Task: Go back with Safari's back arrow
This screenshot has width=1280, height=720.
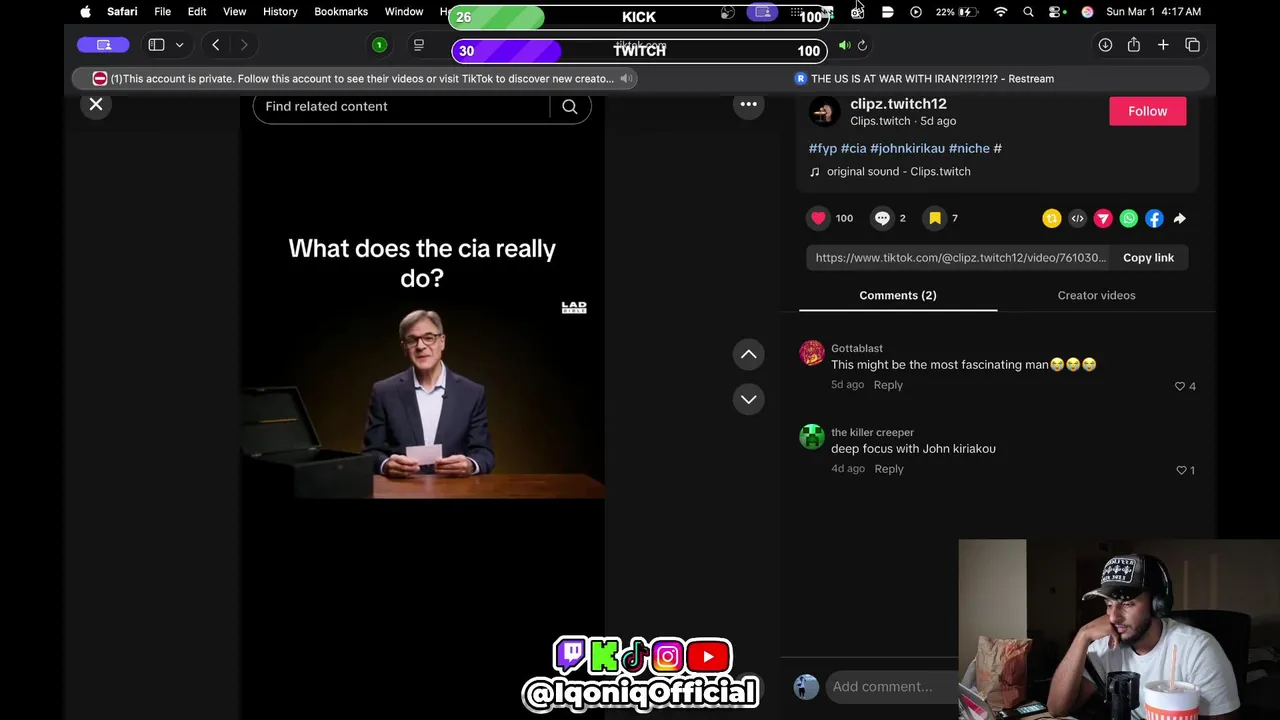Action: [216, 45]
